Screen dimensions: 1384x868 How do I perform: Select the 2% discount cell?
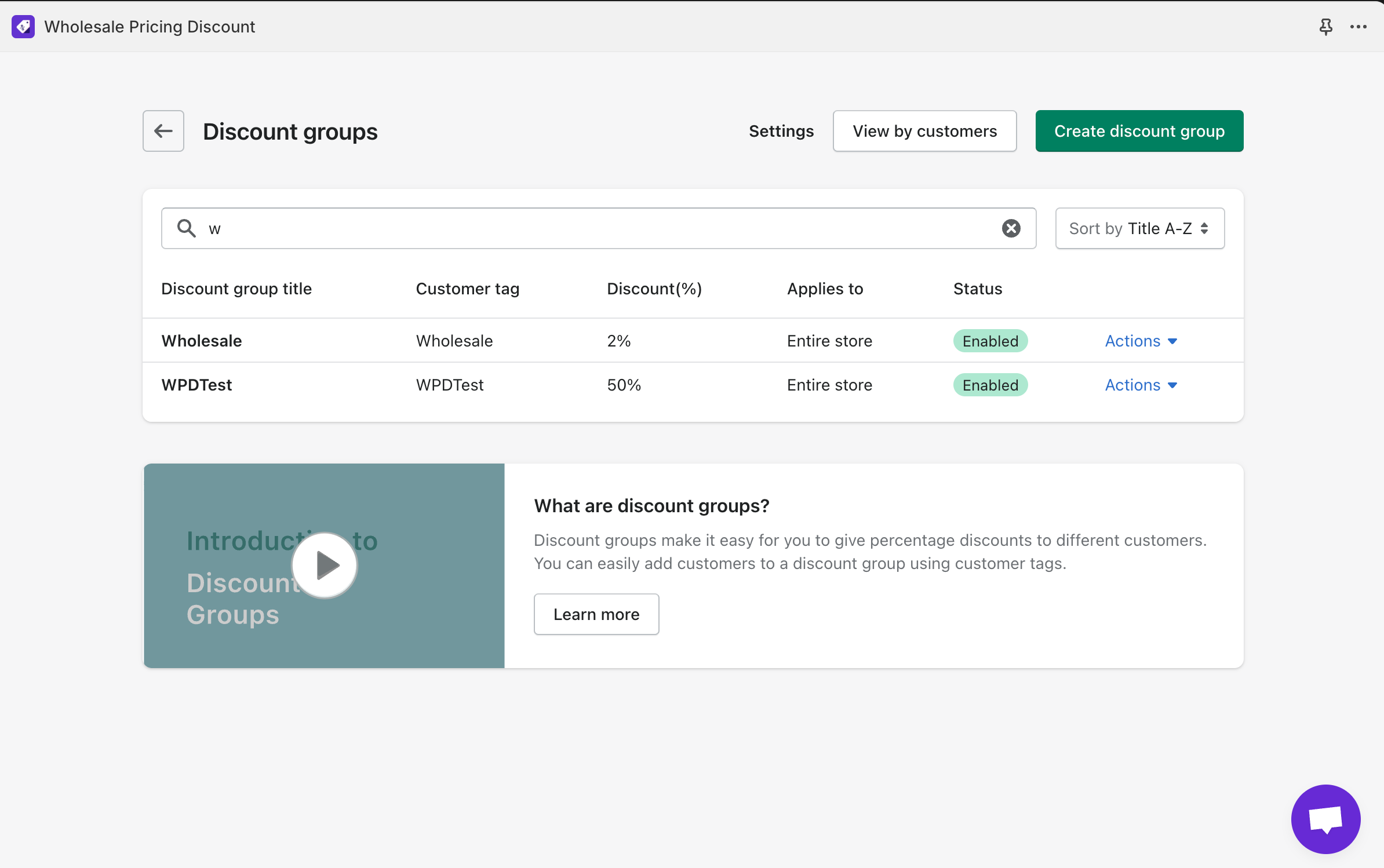point(619,341)
